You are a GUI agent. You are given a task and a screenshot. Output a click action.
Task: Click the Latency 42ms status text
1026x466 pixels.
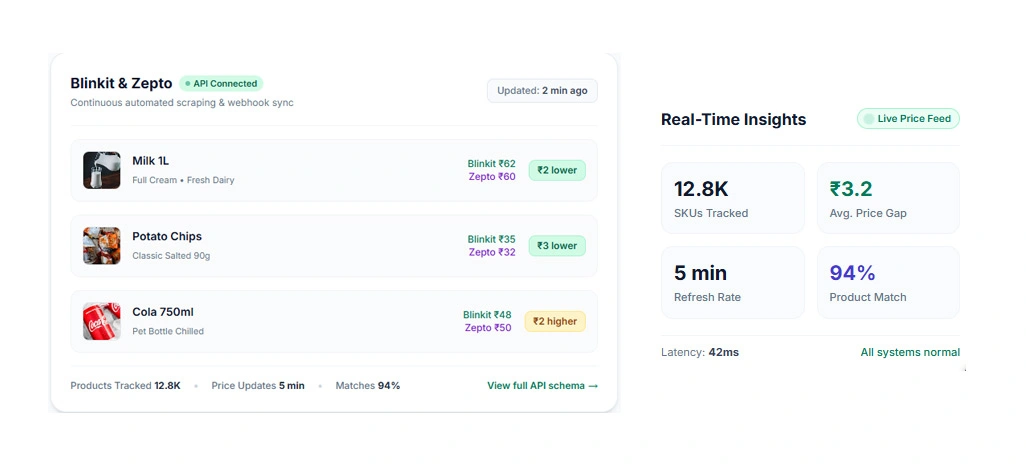click(700, 352)
